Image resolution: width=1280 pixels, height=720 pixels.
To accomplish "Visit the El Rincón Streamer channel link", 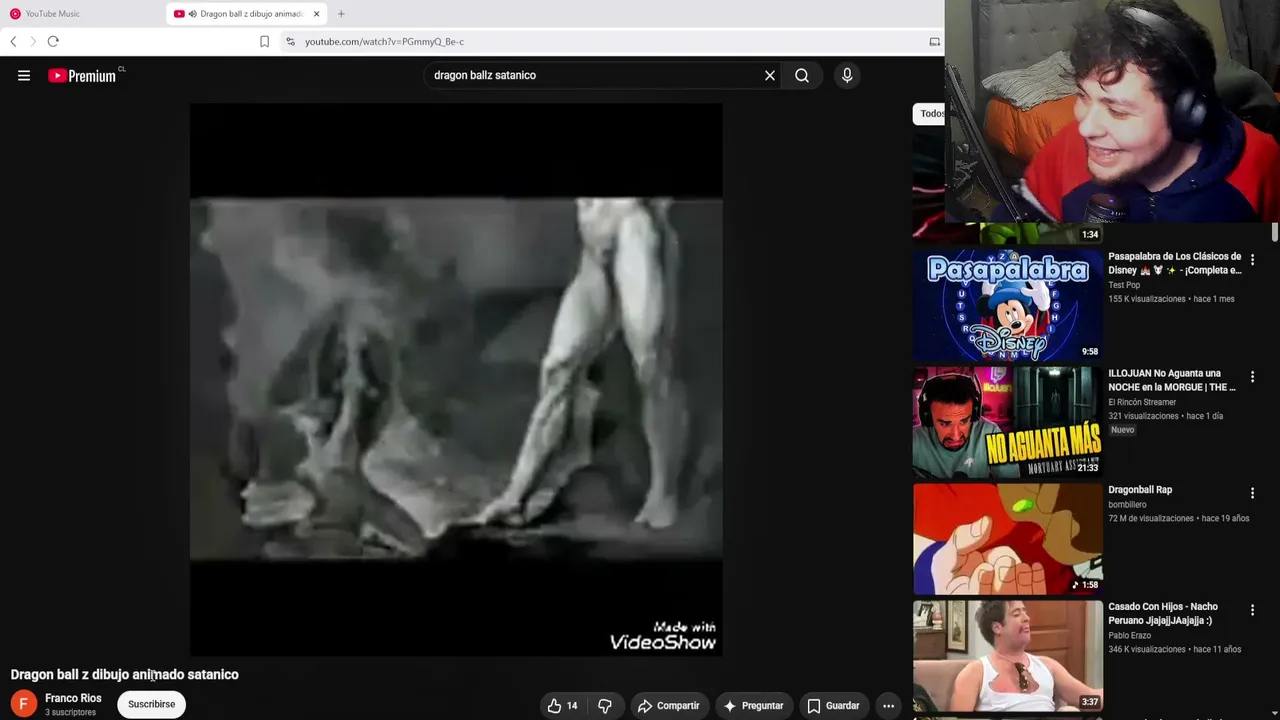I will [x=1142, y=402].
